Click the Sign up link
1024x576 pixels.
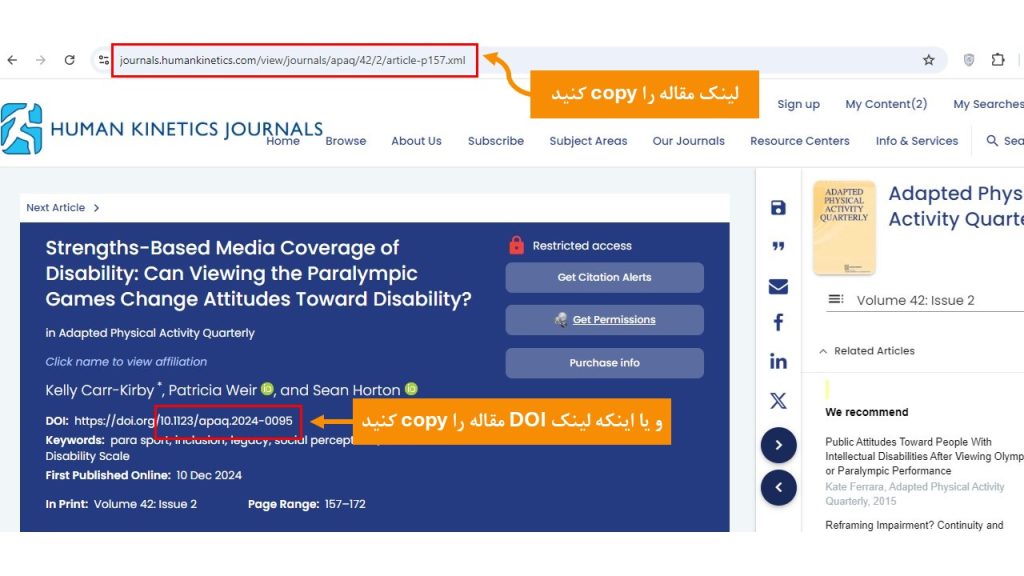pos(798,104)
